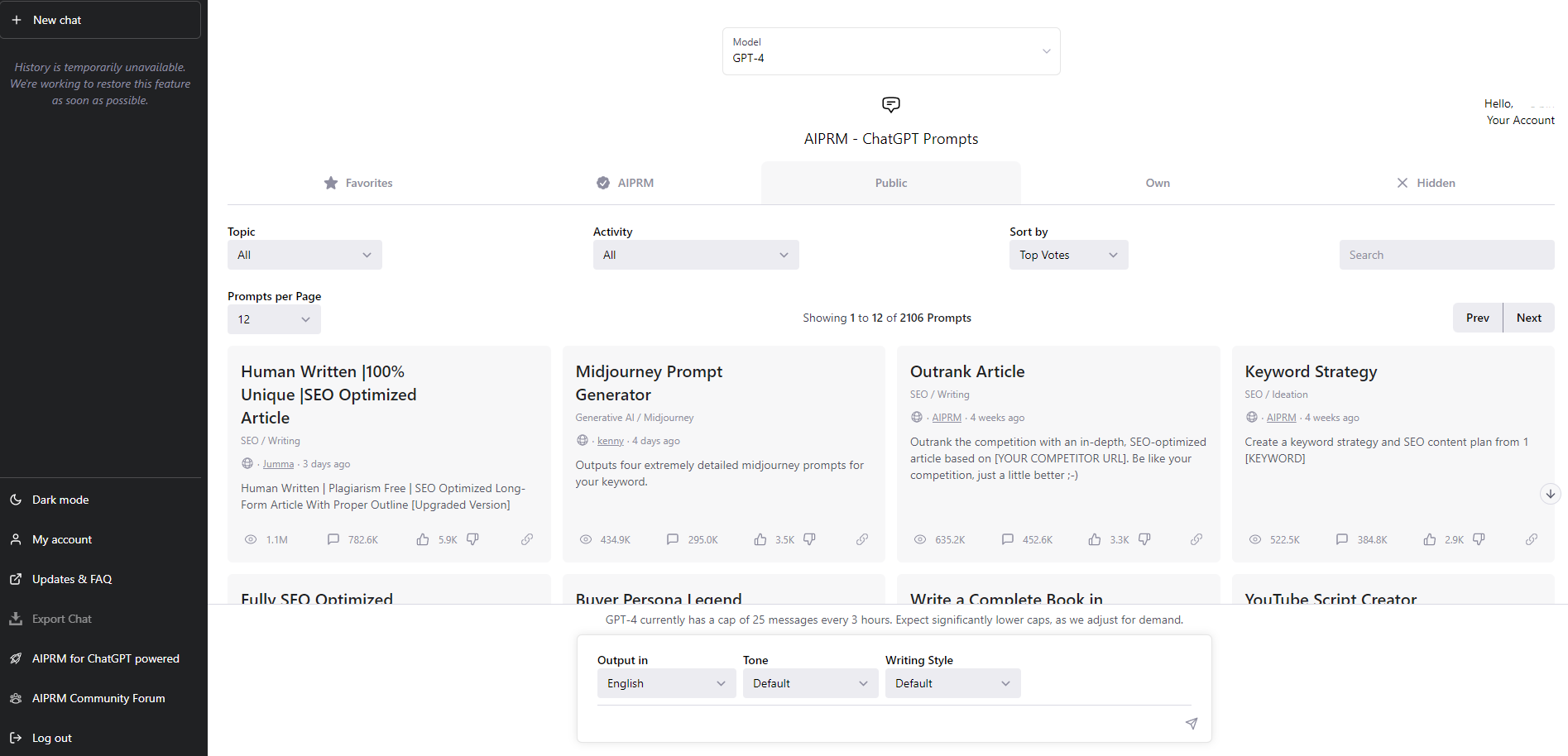Expand the Model GPT-4 dropdown

[891, 51]
